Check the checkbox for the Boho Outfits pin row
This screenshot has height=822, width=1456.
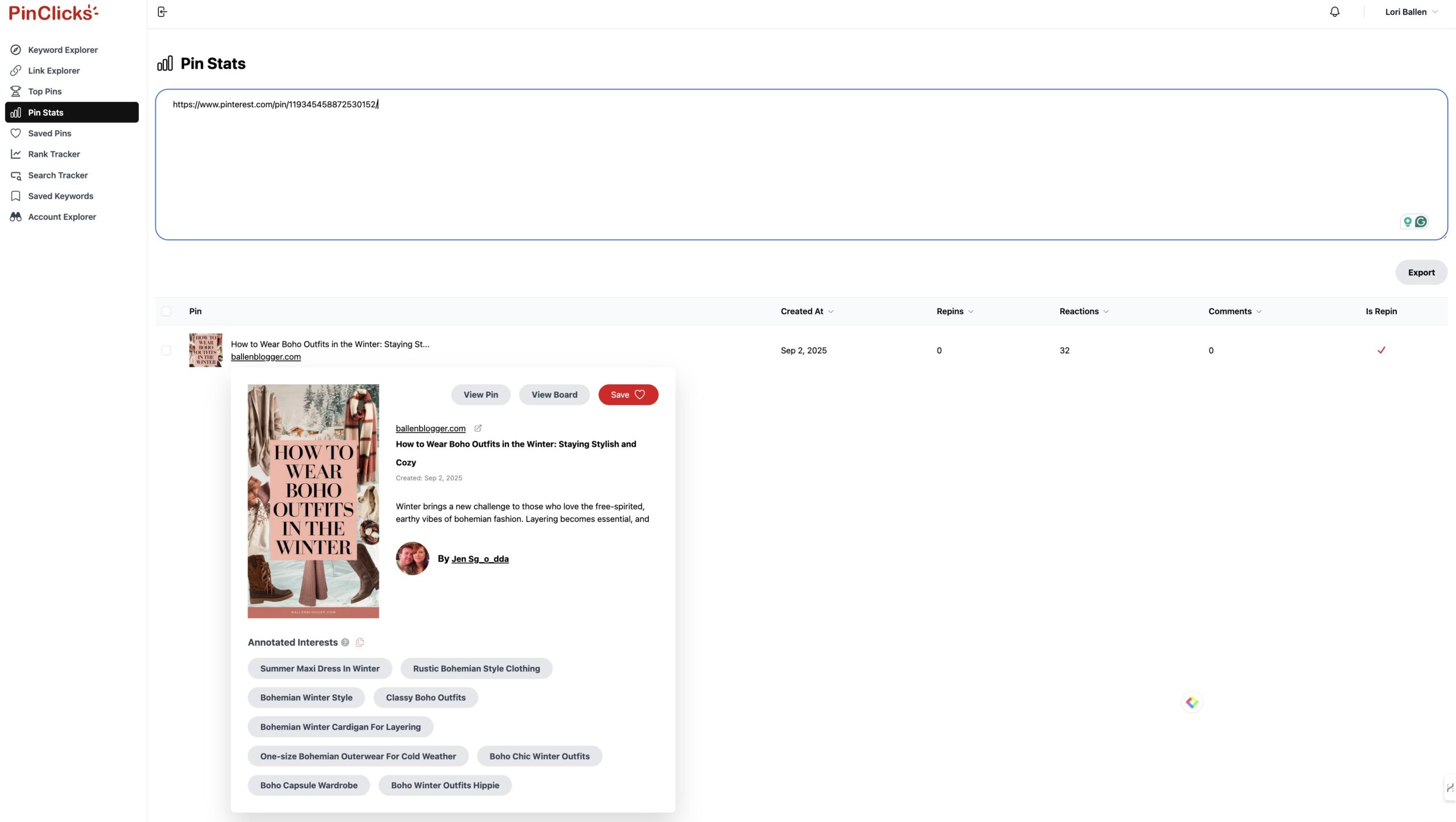(166, 350)
